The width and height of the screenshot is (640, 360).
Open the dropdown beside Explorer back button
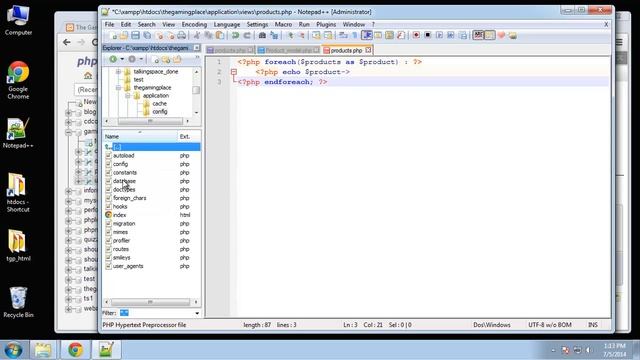coord(122,60)
